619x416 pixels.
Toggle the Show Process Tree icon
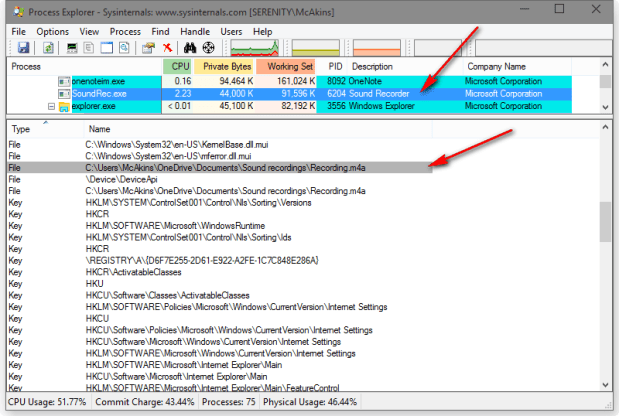(x=89, y=47)
